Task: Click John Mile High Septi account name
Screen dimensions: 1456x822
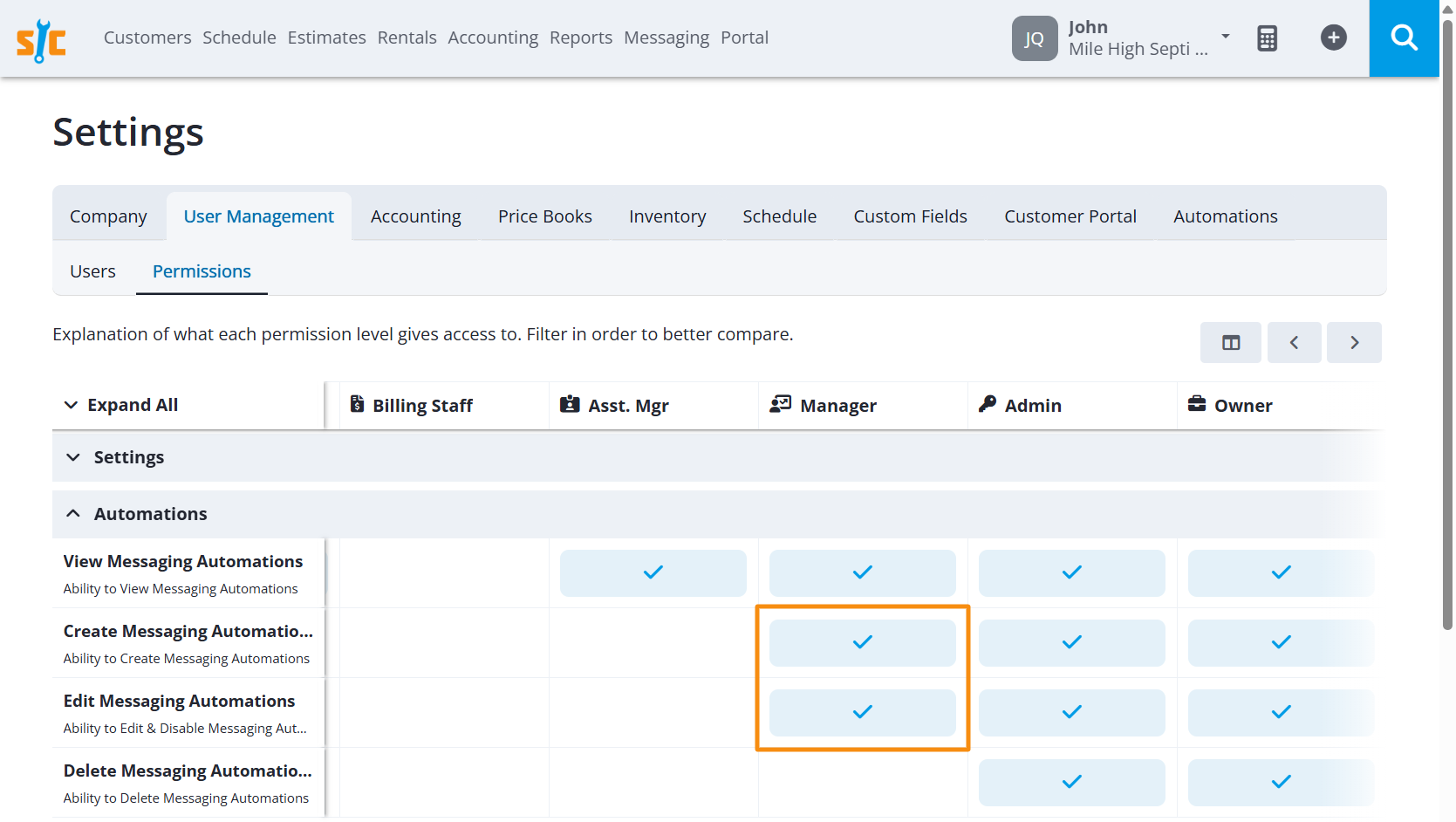Action: point(1138,38)
